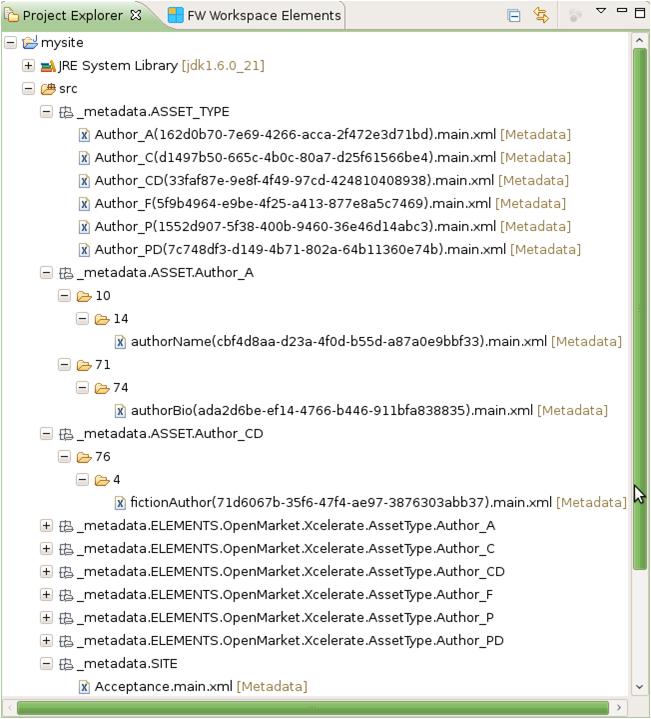Select authorBio(ada2d6be...) main.xml entry
Screen dimensions: 651x719
pyautogui.click(x=332, y=411)
